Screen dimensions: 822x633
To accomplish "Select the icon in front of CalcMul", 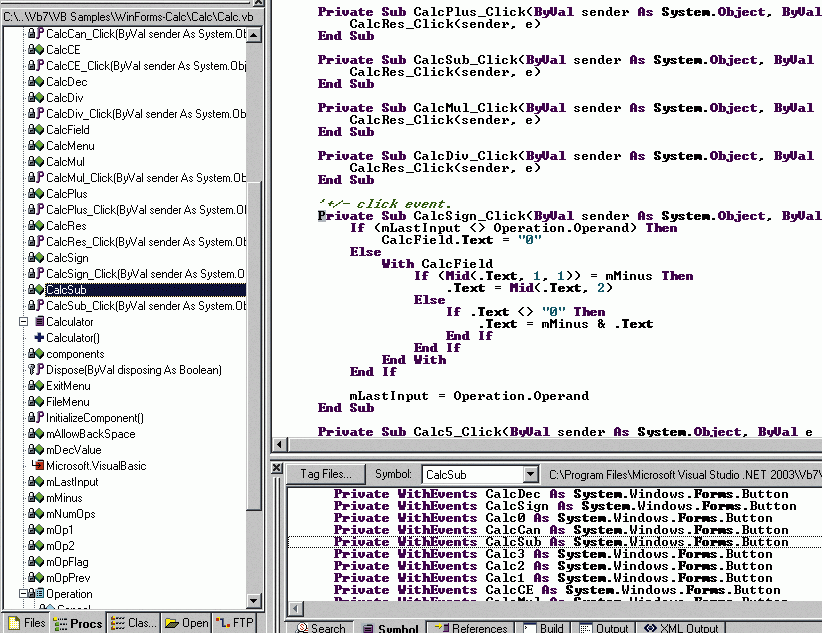I will click(x=36, y=162).
